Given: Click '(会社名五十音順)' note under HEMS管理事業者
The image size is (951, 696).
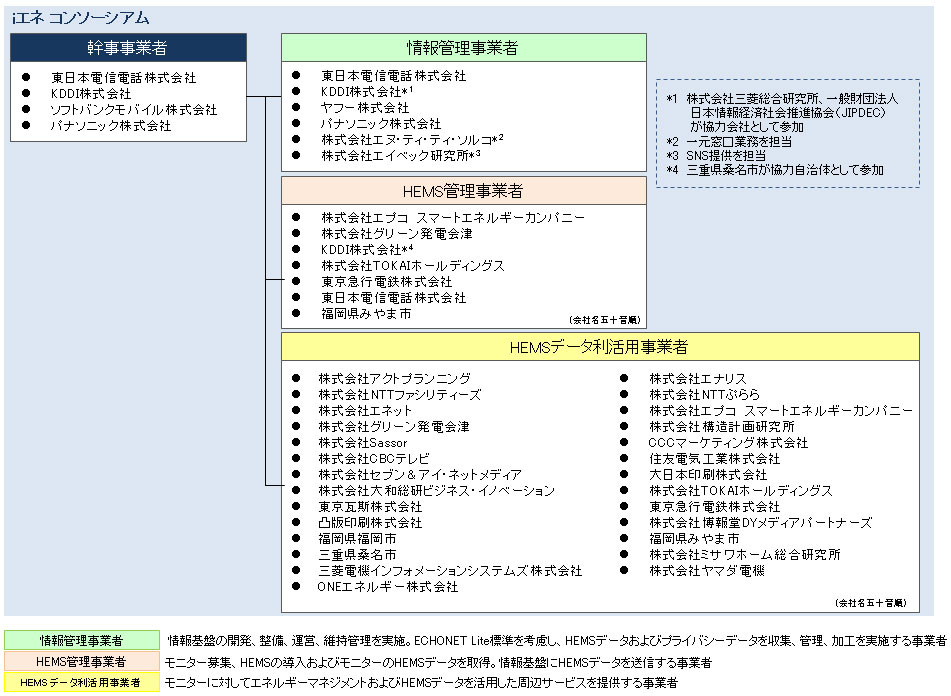Looking at the screenshot, I should tap(605, 320).
